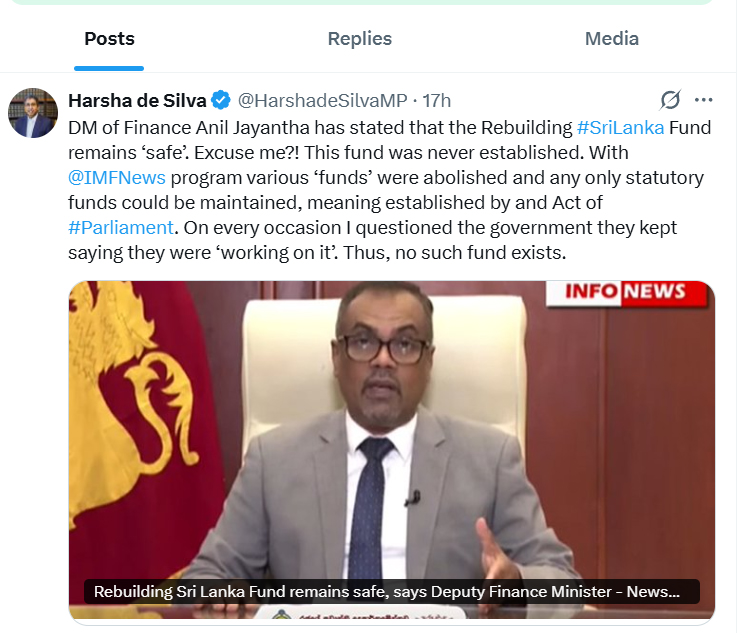Click the @HarshadeSilvaMP handle

323,100
